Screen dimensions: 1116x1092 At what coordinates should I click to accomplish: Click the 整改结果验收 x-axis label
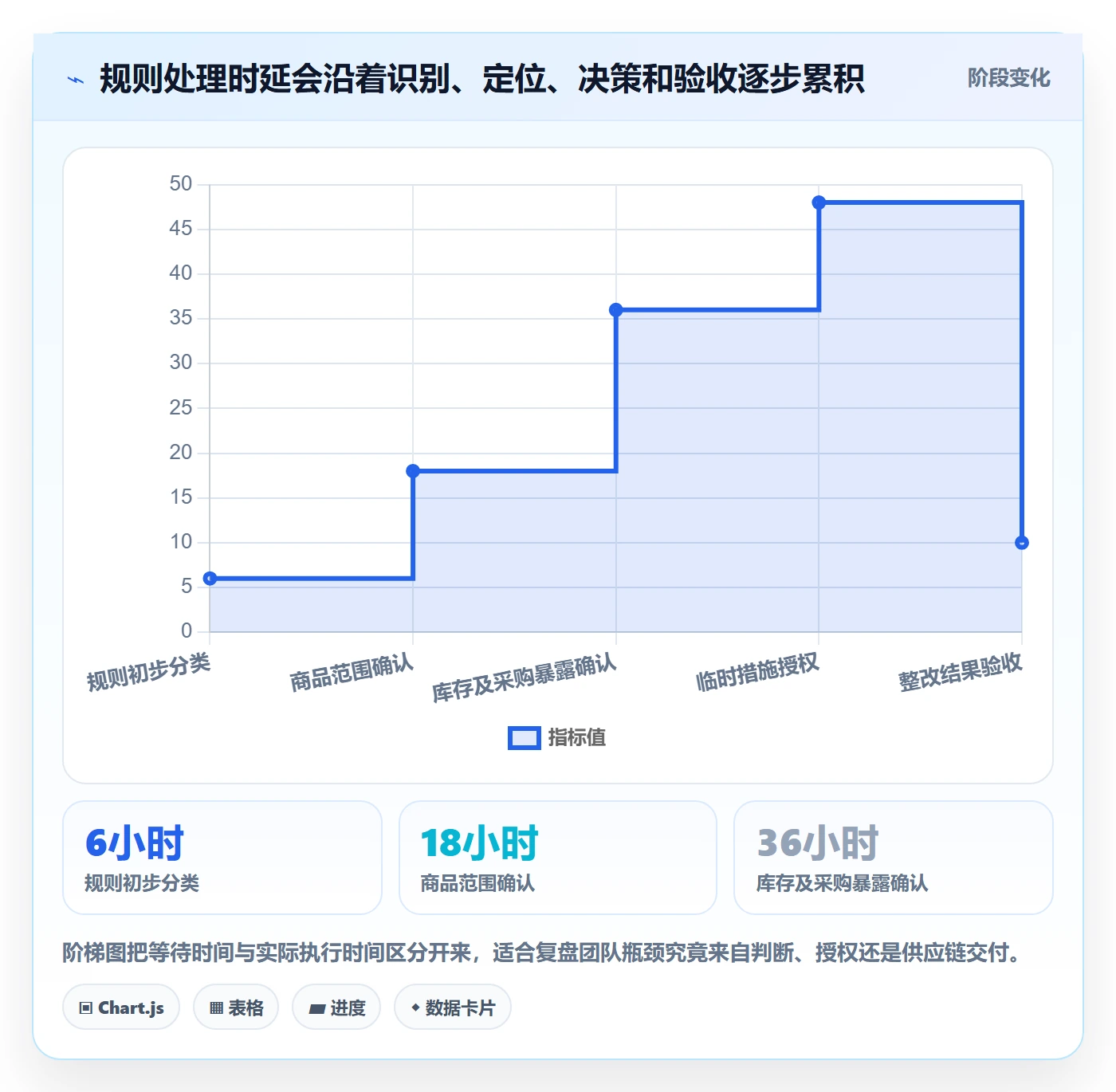[x=961, y=672]
